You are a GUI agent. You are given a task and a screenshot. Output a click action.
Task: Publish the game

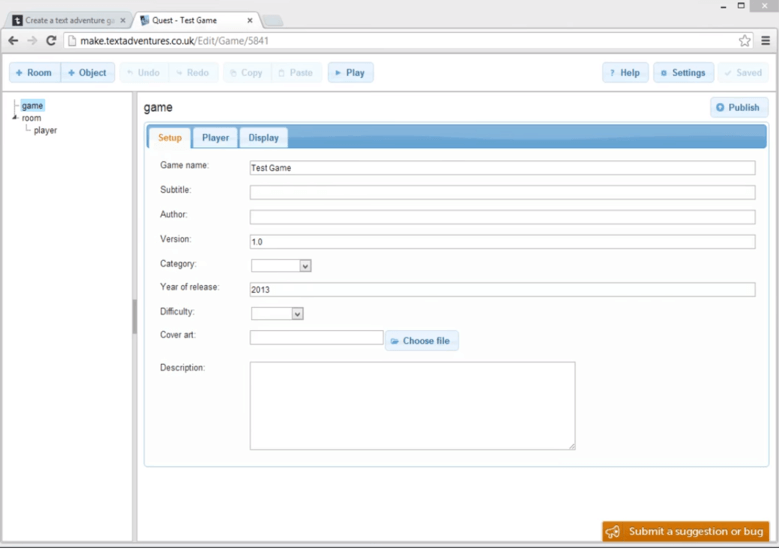[x=738, y=107]
